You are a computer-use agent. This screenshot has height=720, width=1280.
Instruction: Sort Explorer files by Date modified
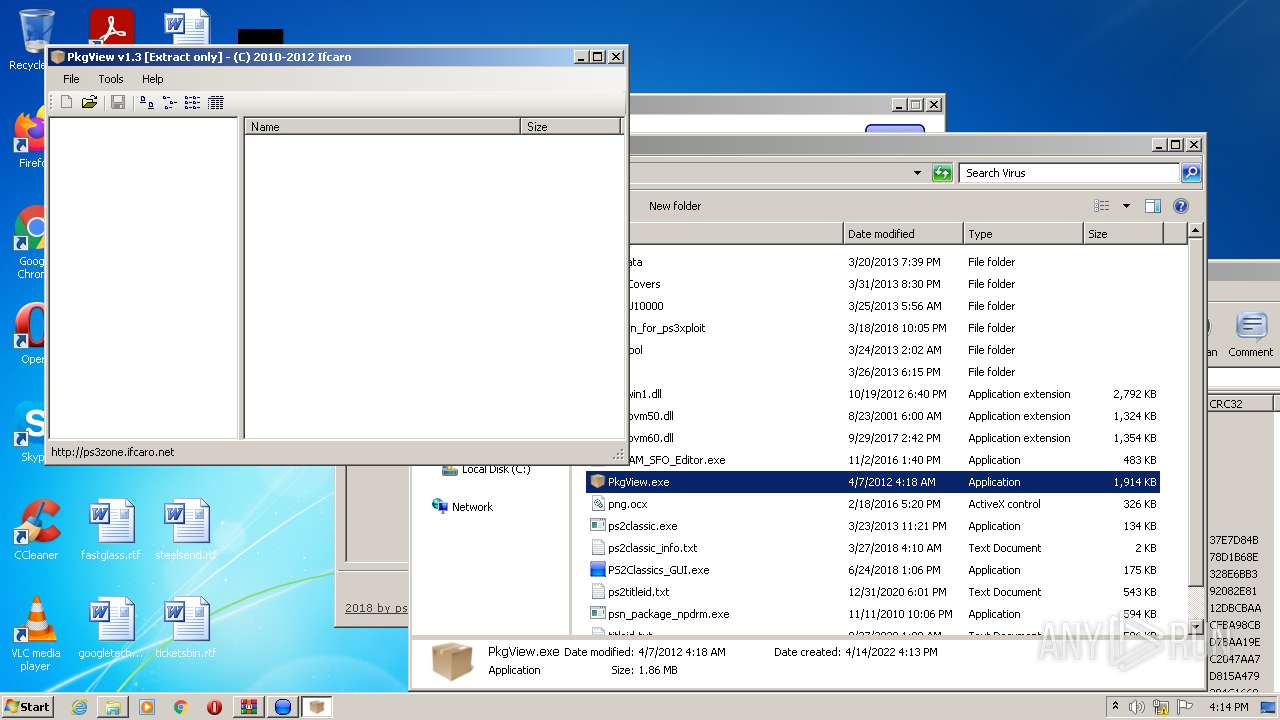coord(903,234)
